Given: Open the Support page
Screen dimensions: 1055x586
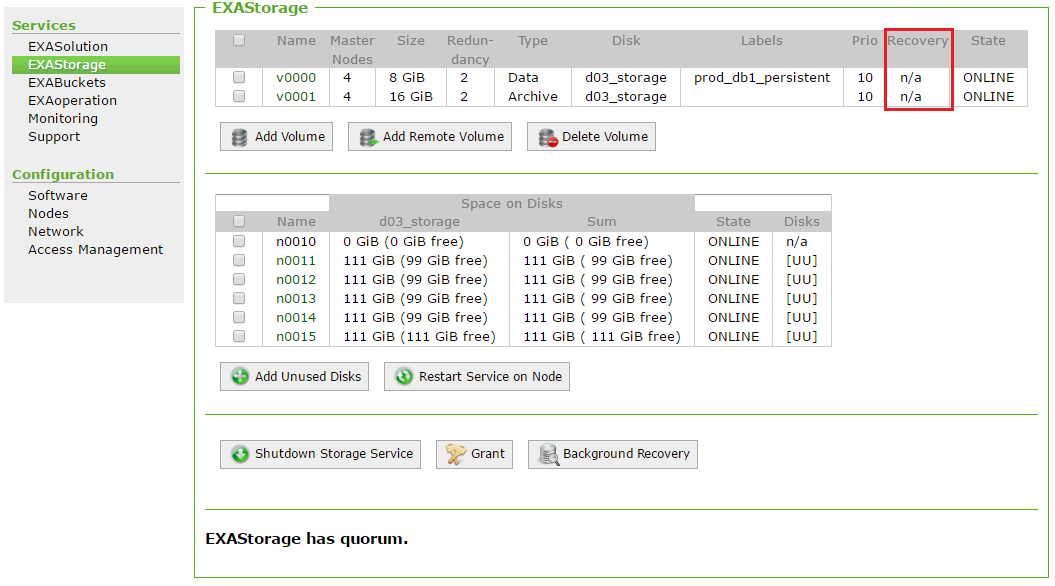Looking at the screenshot, I should (54, 137).
